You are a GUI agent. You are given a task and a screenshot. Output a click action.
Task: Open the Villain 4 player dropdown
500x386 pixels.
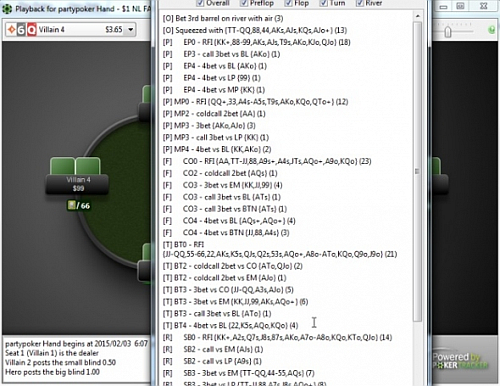coord(131,30)
